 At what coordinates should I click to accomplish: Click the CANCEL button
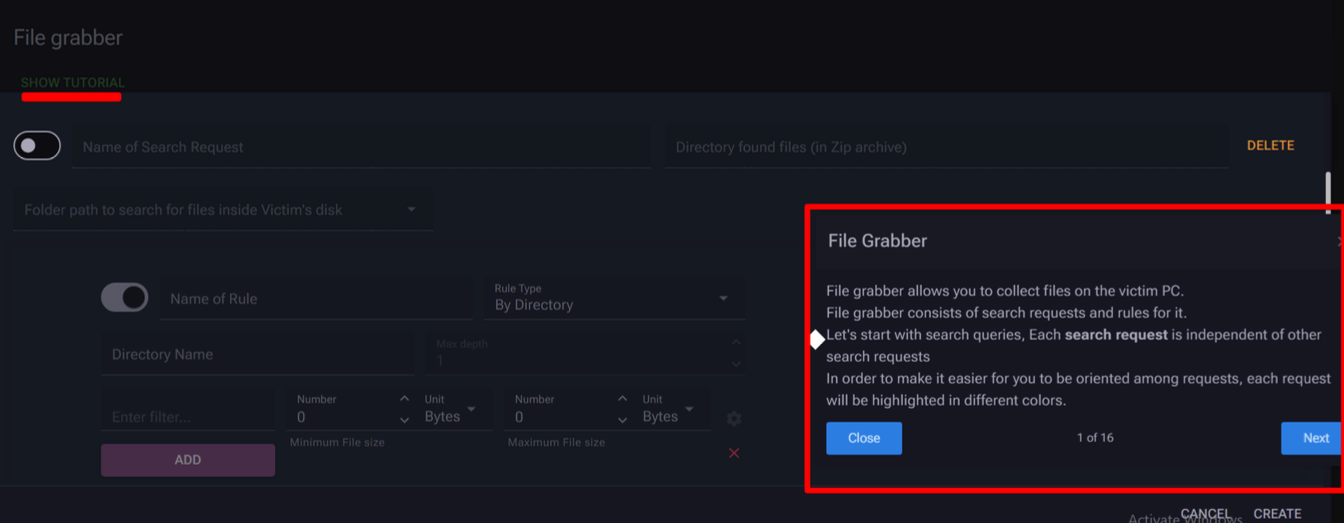pos(1206,514)
